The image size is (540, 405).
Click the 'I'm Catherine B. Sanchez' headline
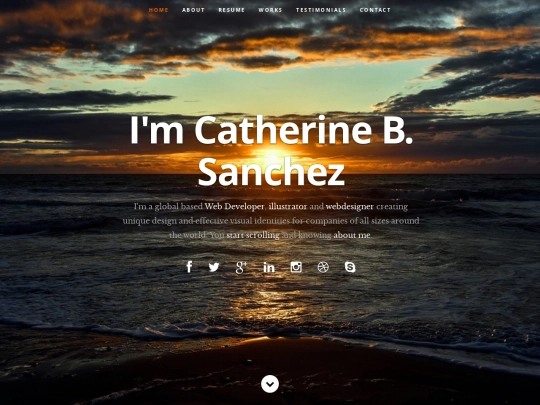tap(271, 150)
